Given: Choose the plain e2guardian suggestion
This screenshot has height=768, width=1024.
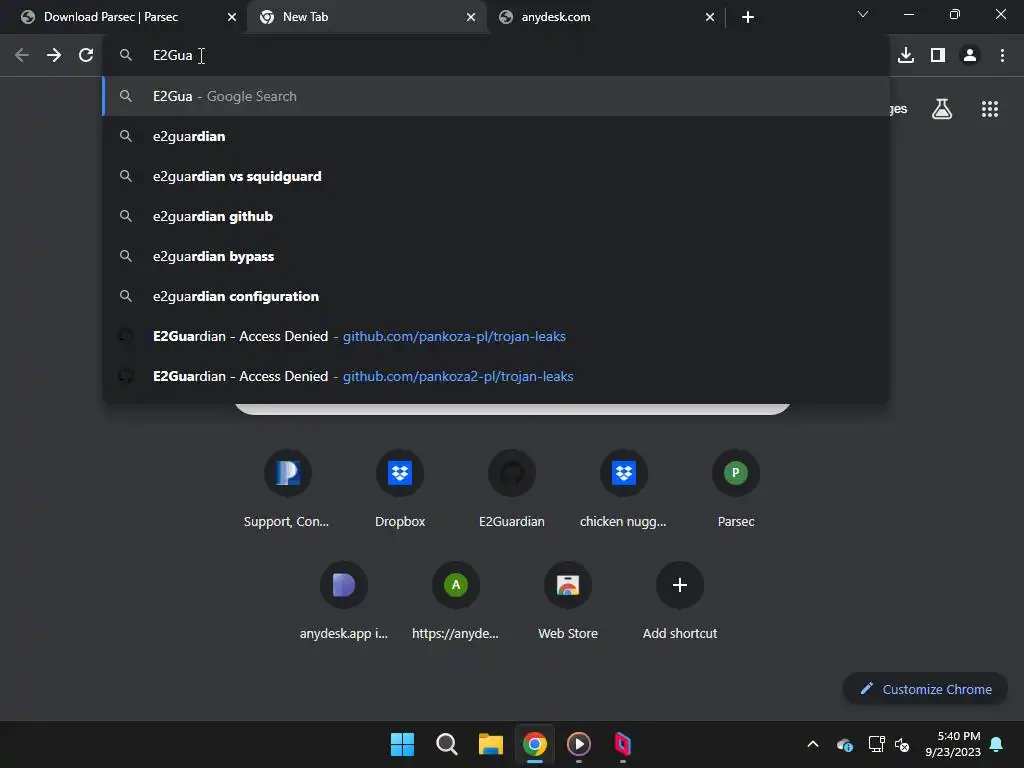Looking at the screenshot, I should point(496,136).
